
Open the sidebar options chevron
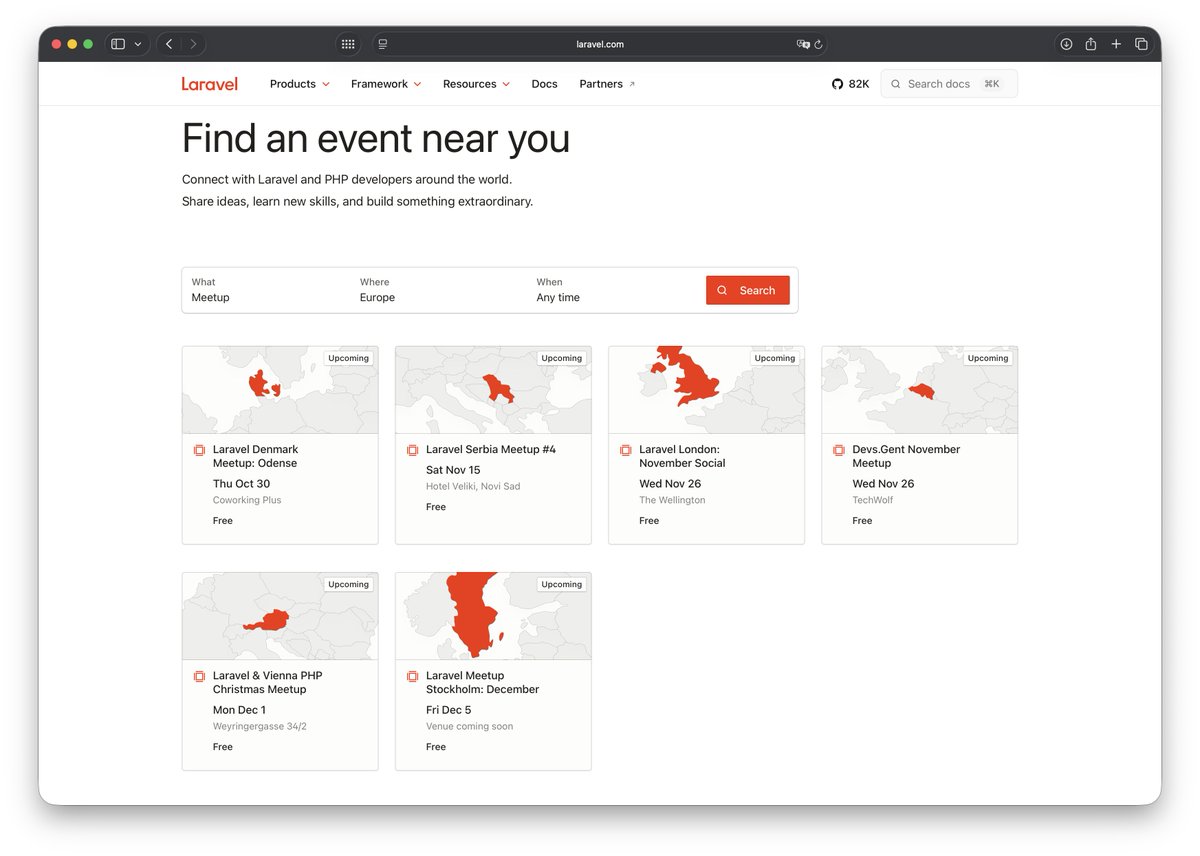[x=138, y=44]
